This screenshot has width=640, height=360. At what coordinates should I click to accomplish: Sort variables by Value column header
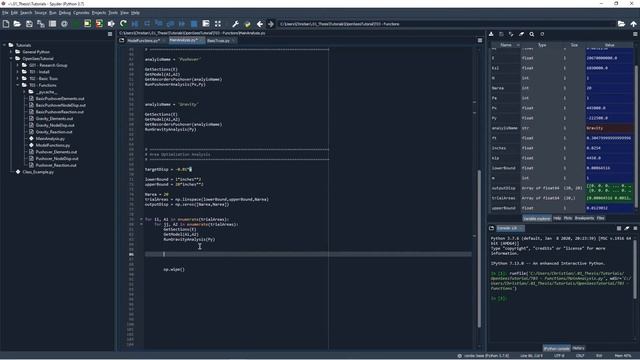pos(609,45)
